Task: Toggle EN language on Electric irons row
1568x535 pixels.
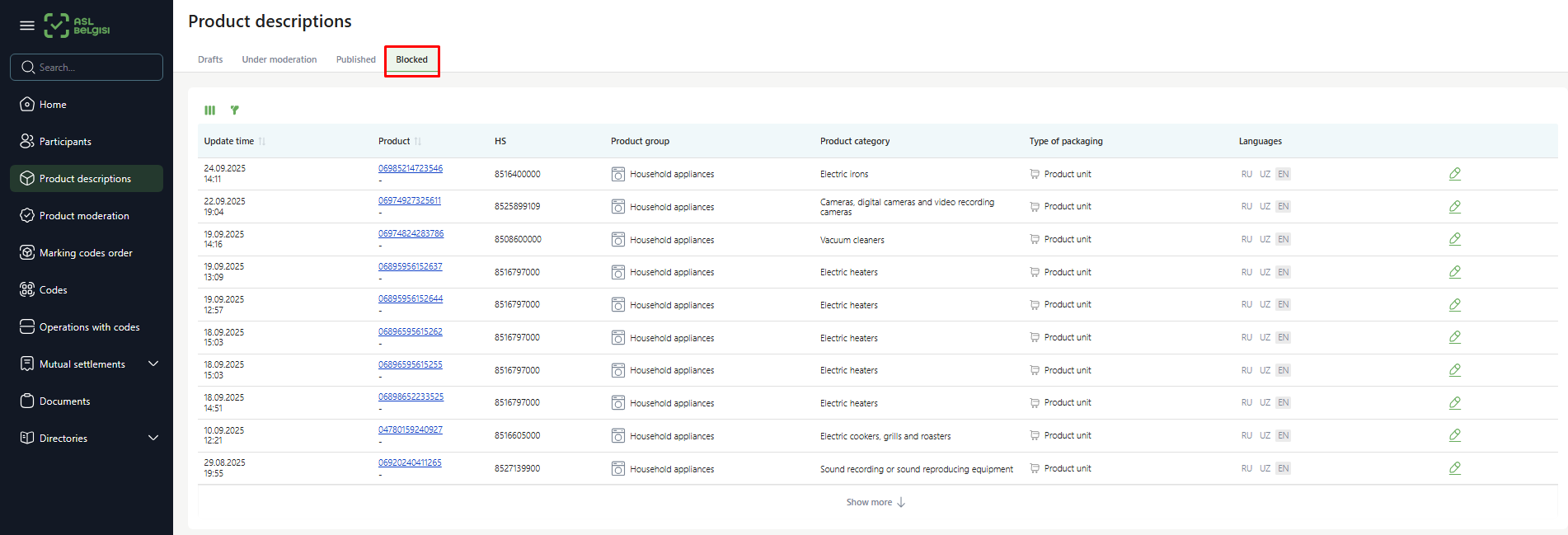Action: [1283, 174]
